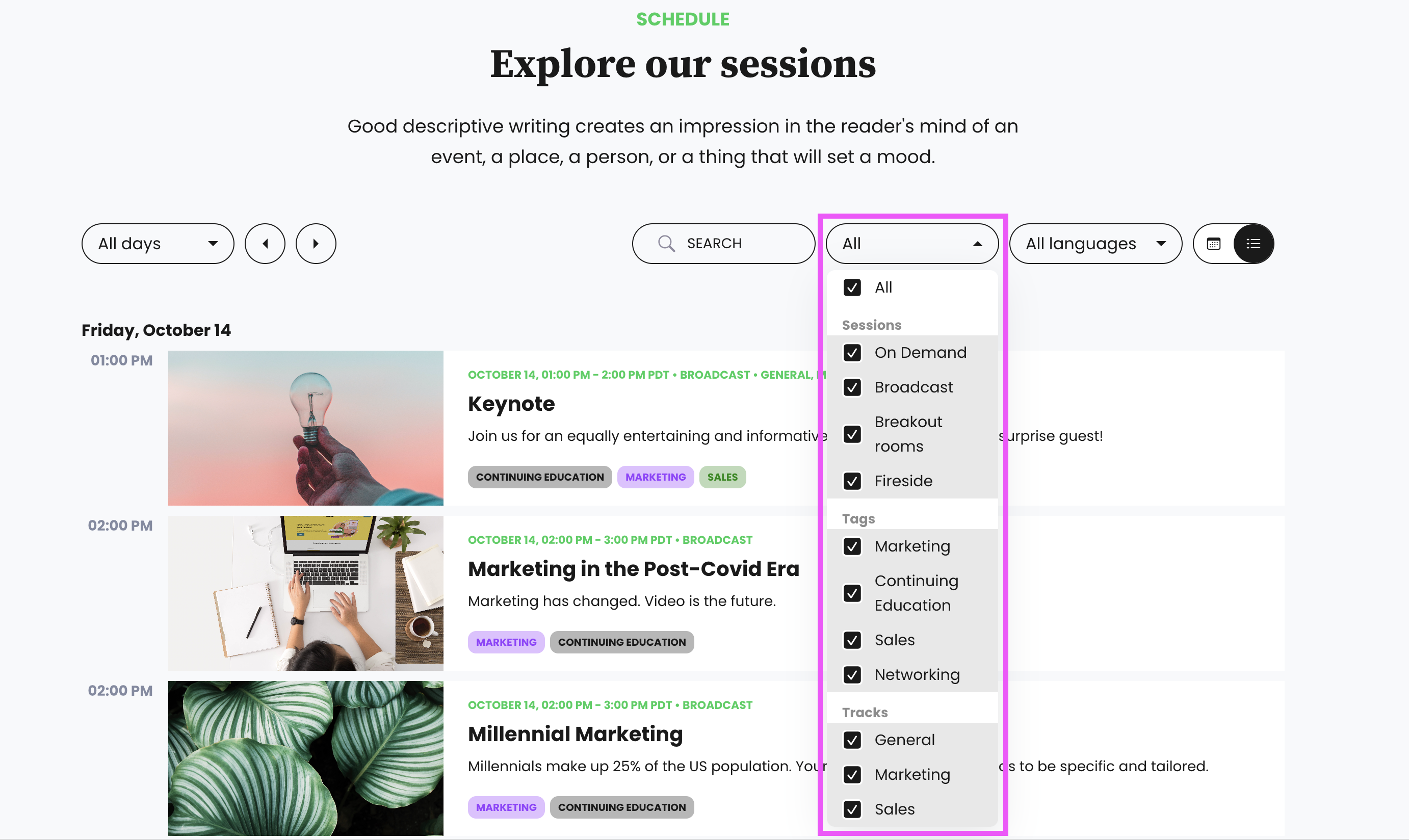Uncheck the Fireside session checkbox

[x=852, y=481]
